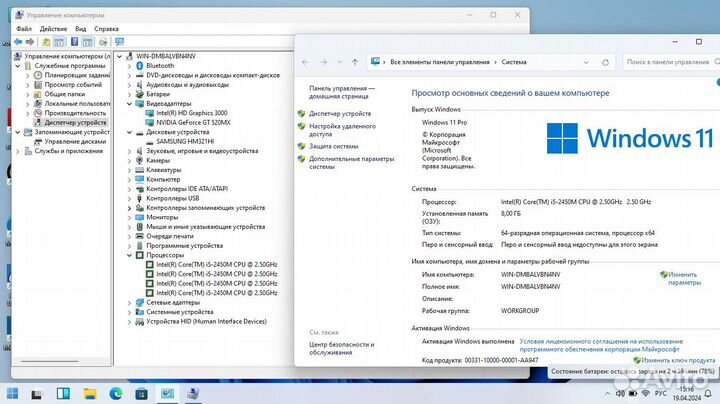The height and width of the screenshot is (404, 720).
Task: Select NVIDIA GeForce GT 520MX adapter
Action: (x=193, y=123)
